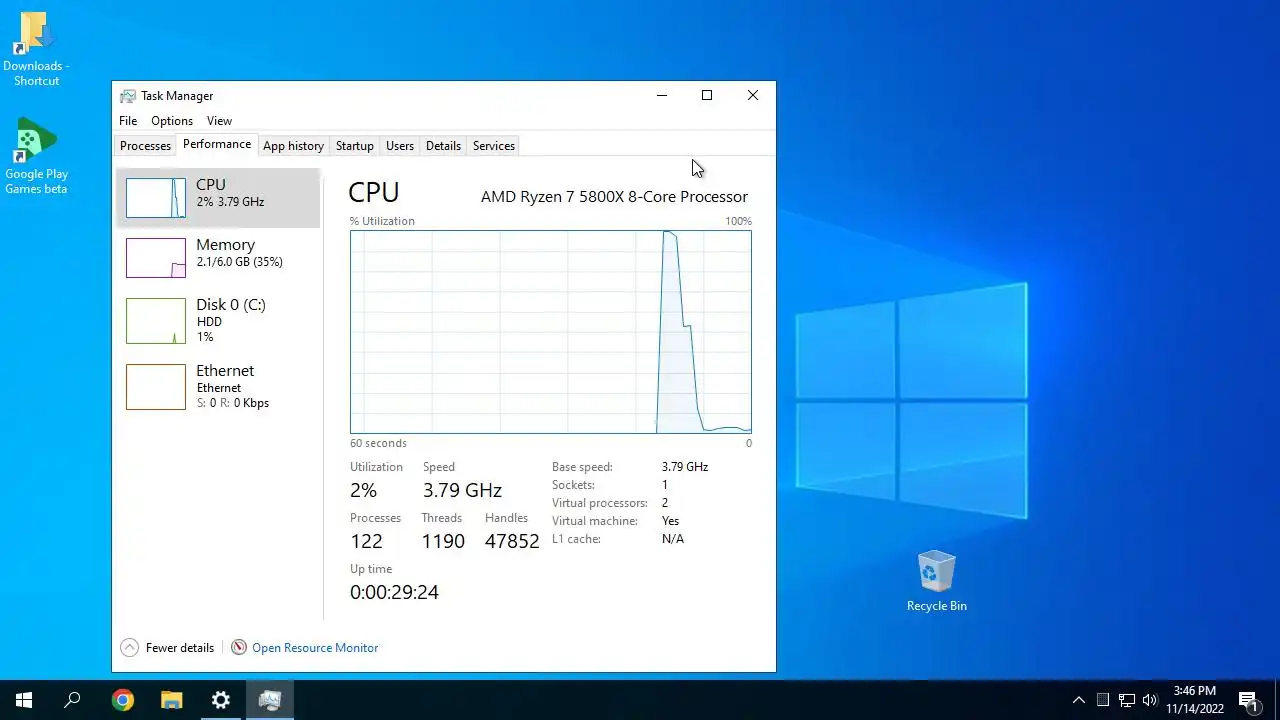Click the CPU heading in details pane
The width and height of the screenshot is (1280, 720).
coord(374,192)
